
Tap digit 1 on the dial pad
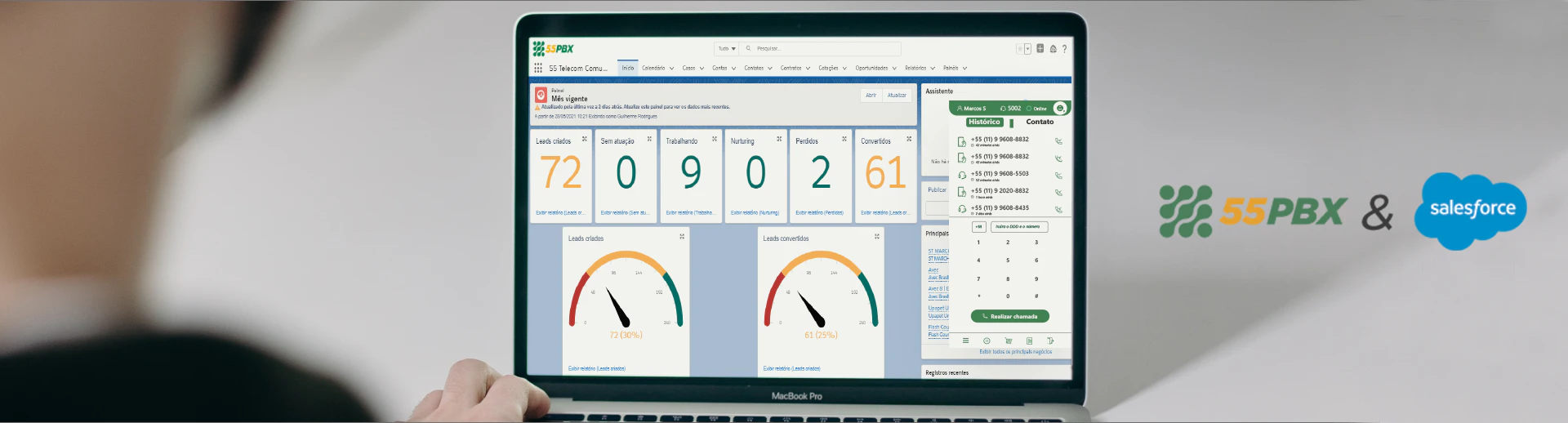tap(978, 243)
